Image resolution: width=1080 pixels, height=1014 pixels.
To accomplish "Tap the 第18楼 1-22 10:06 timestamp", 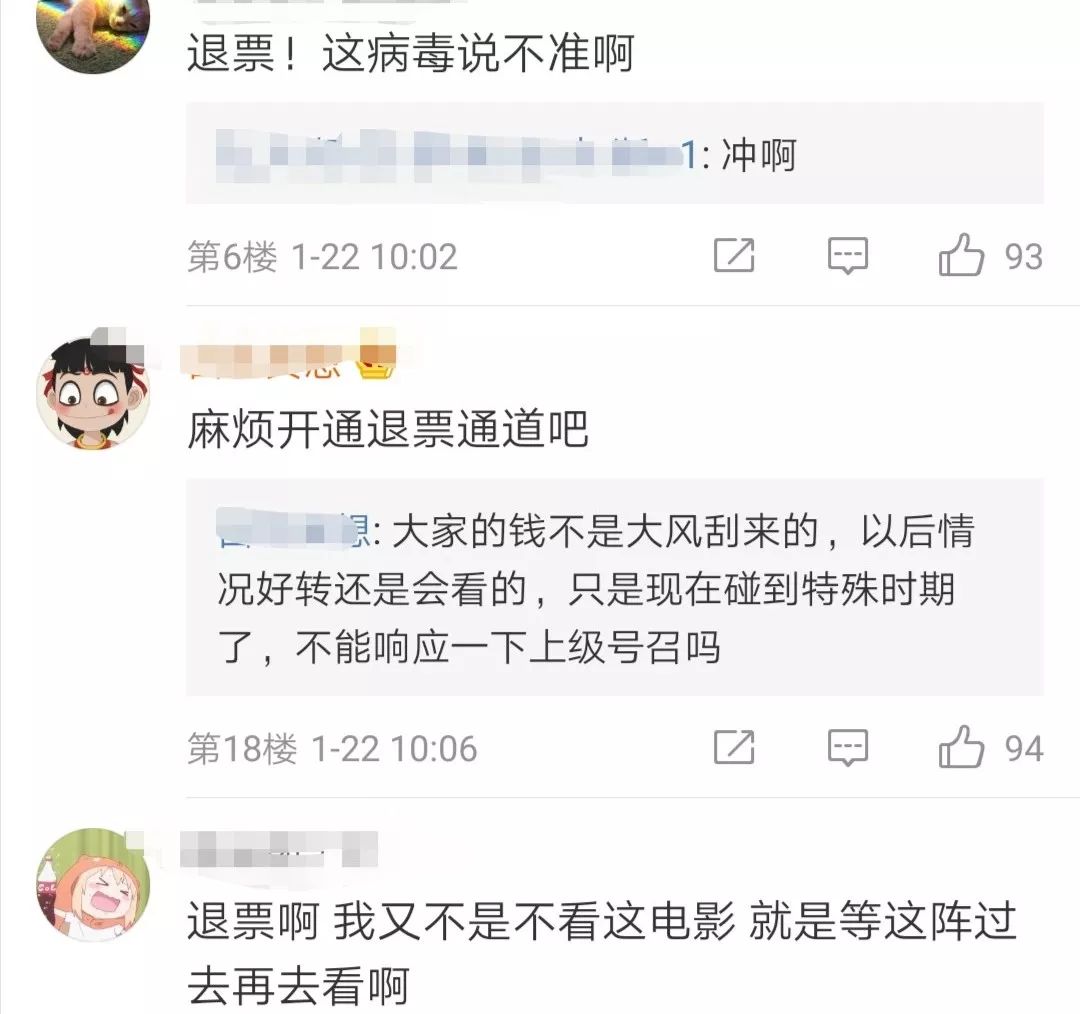I will (332, 748).
